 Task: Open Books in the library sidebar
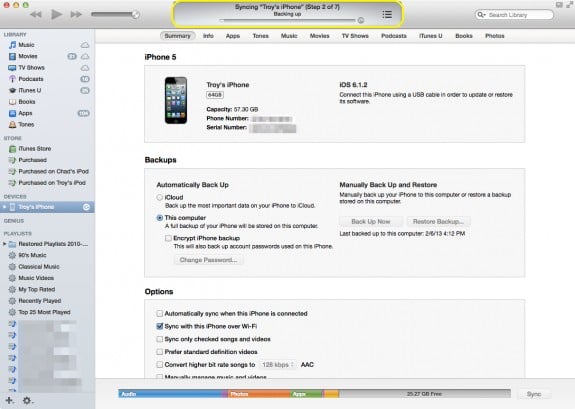pyautogui.click(x=26, y=102)
